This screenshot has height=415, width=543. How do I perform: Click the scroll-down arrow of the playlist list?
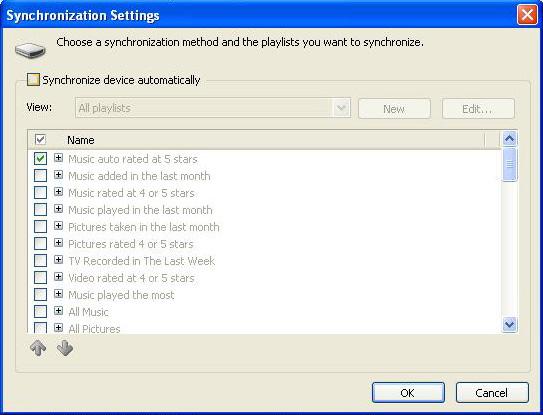coord(509,325)
